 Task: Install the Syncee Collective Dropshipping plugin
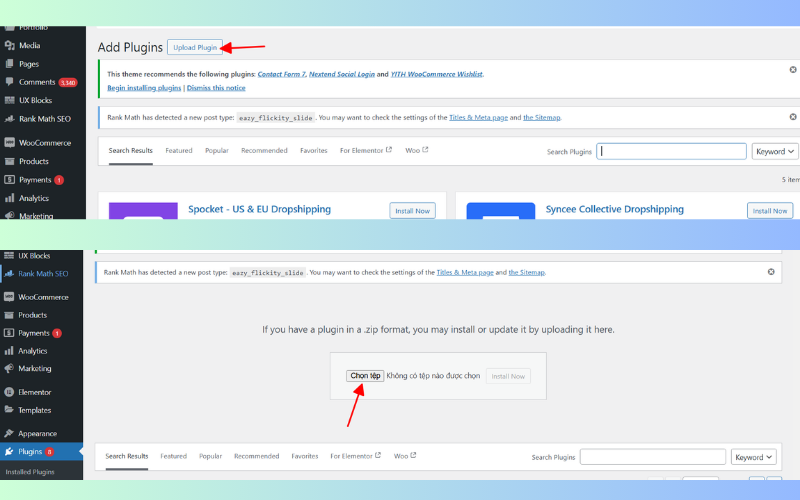[770, 211]
